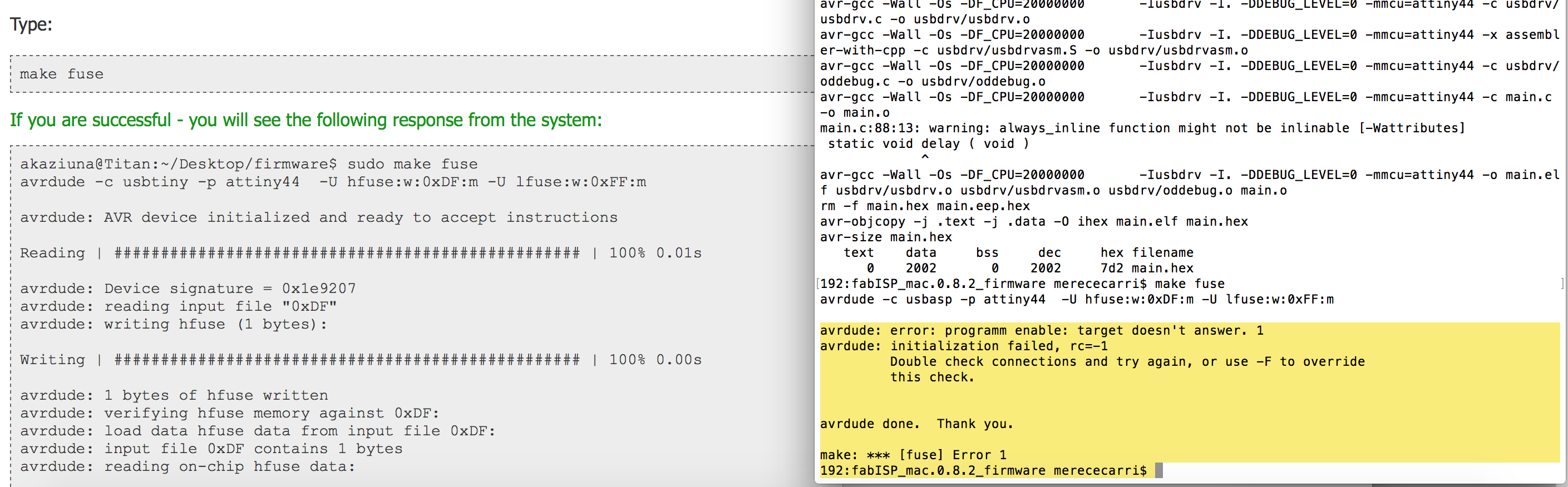Click 'reading on-chip hfuse data:' line
1568x487 pixels.
188,466
